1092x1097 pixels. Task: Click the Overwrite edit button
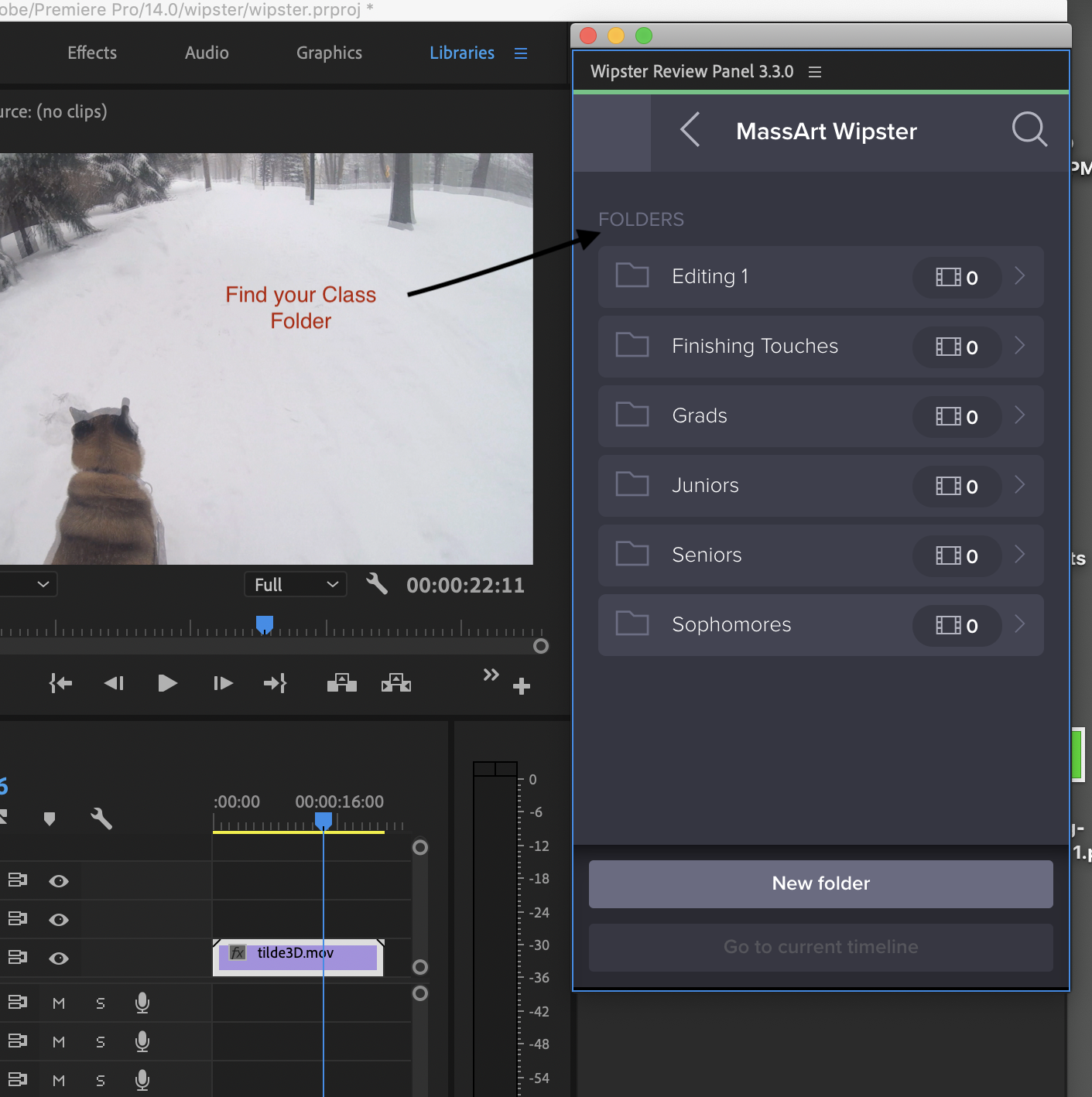(395, 682)
